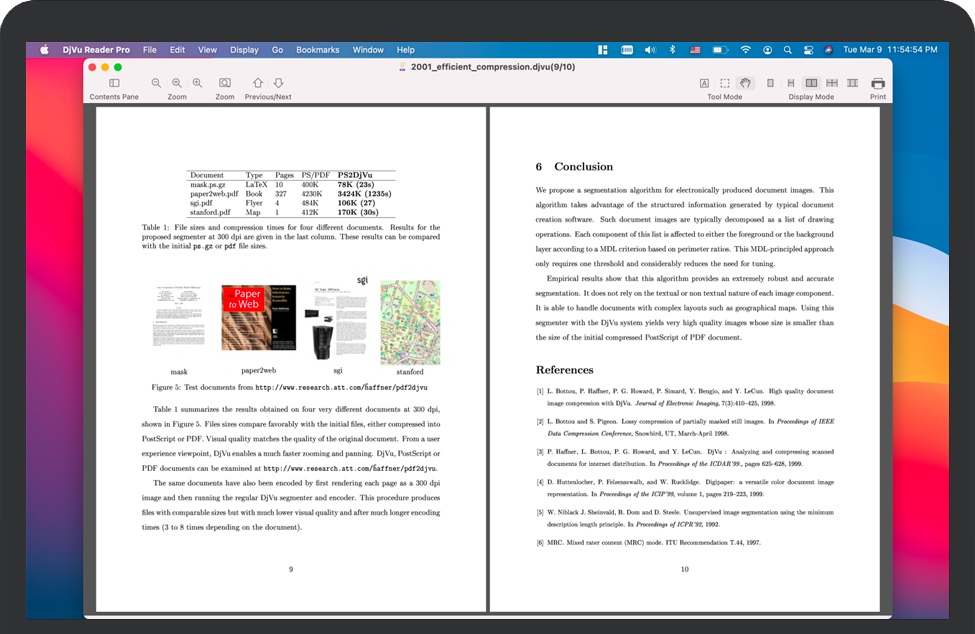Toggle the Contents Pane sidebar
Viewport: 975px width, 634px height.
click(x=114, y=83)
